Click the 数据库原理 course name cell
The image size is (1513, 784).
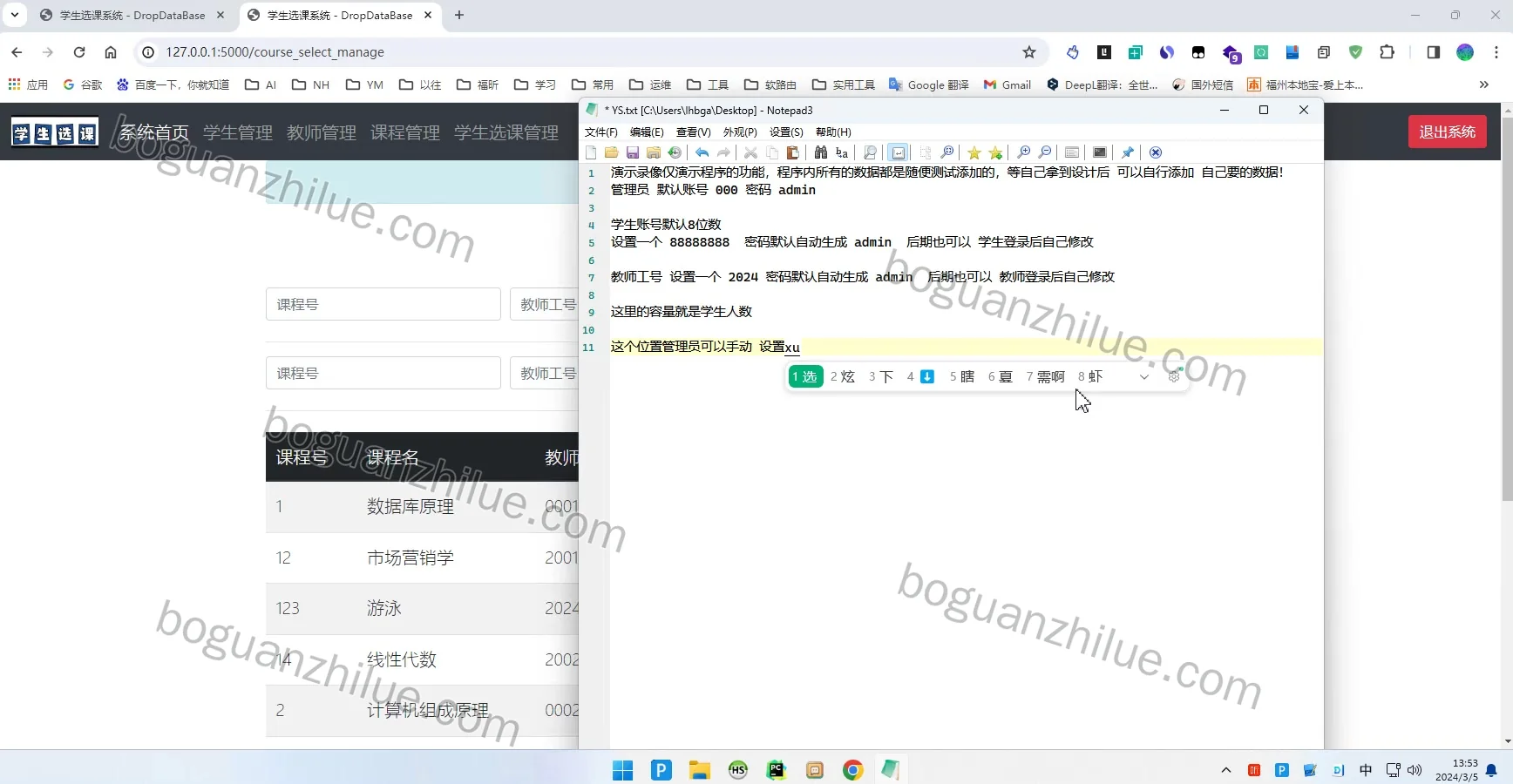(410, 506)
